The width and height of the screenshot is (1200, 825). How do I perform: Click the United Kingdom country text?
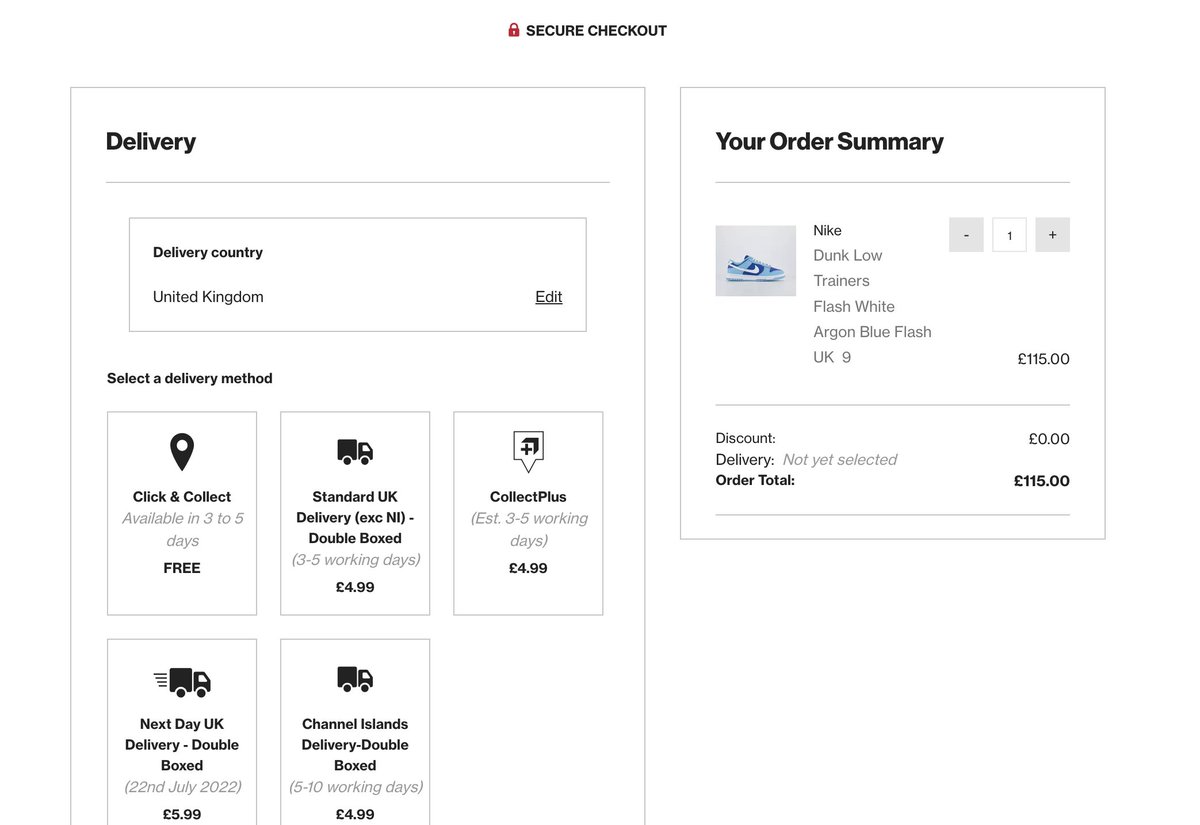coord(208,297)
